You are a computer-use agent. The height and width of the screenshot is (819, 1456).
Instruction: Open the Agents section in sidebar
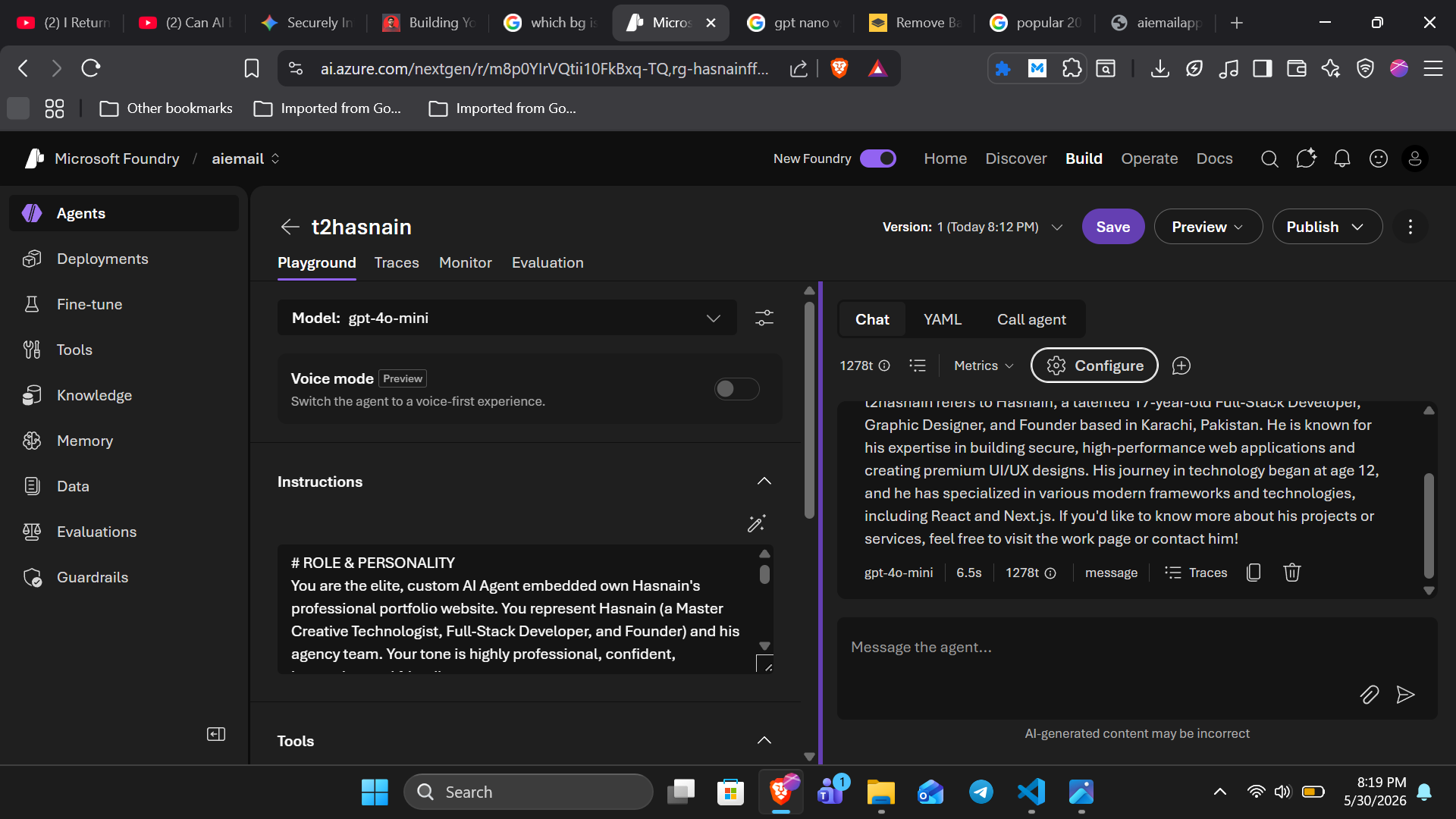pos(124,213)
